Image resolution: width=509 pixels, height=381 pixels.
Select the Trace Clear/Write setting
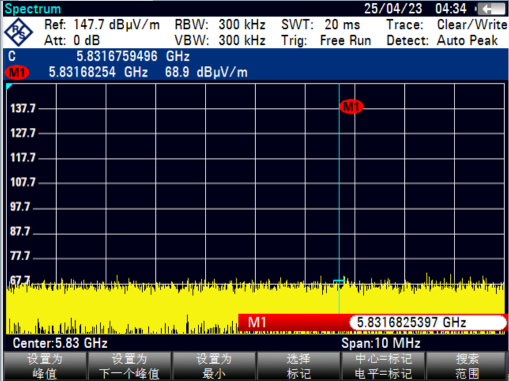(x=447, y=25)
